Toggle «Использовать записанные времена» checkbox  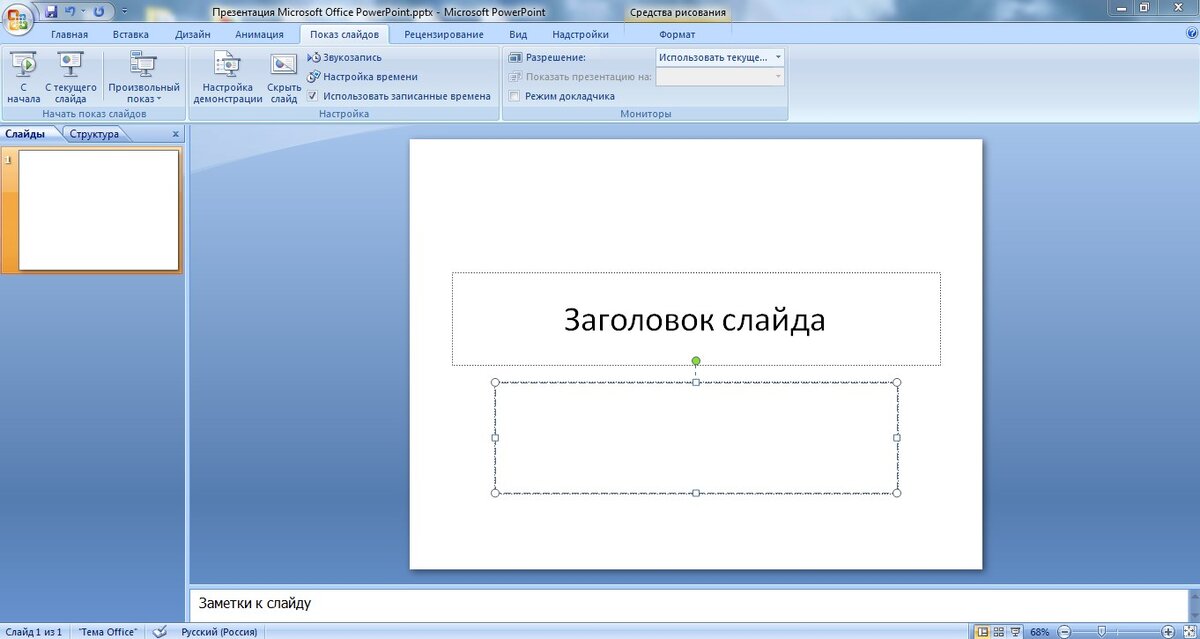click(x=313, y=96)
